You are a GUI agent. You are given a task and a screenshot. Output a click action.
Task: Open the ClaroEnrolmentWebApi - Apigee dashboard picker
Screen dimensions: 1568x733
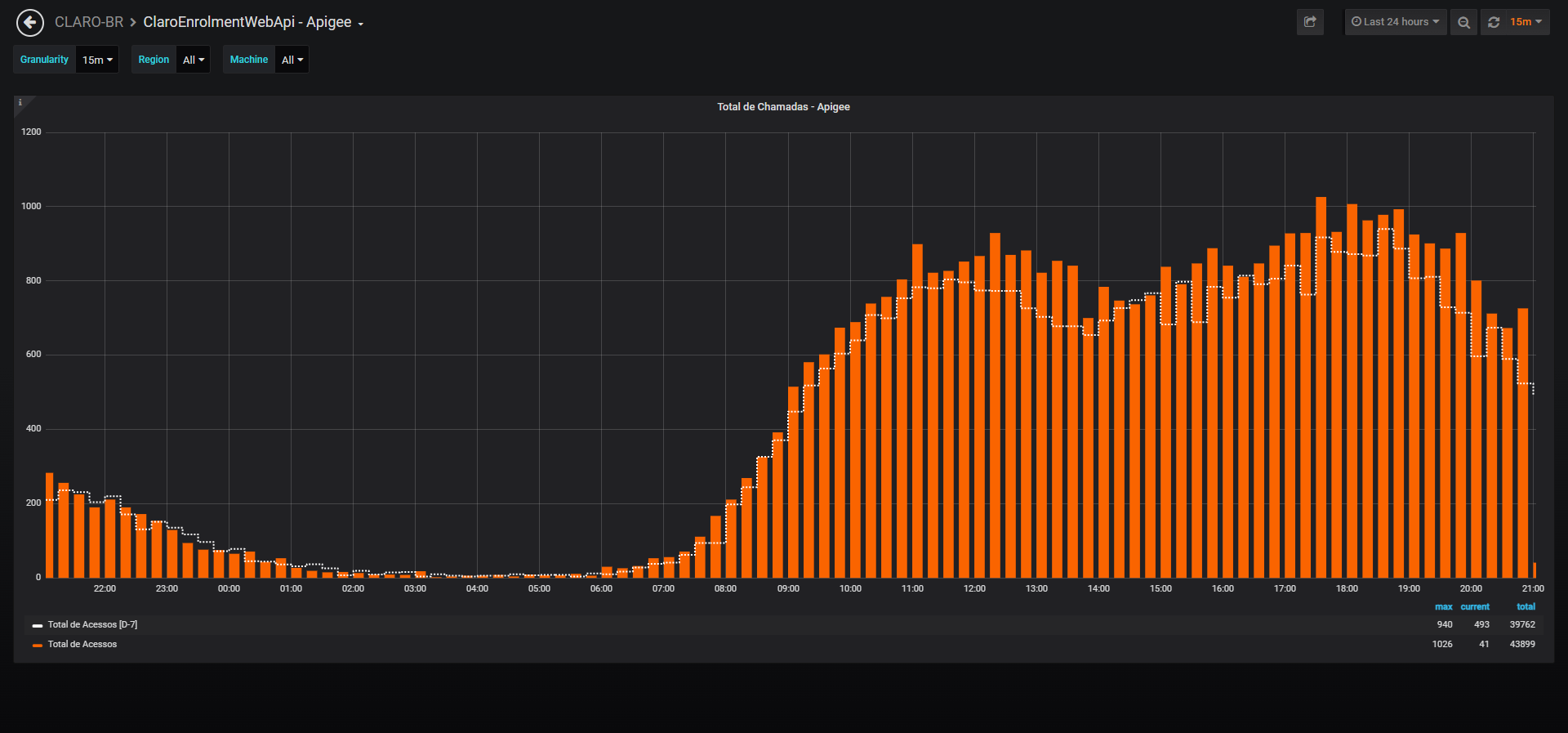[253, 22]
